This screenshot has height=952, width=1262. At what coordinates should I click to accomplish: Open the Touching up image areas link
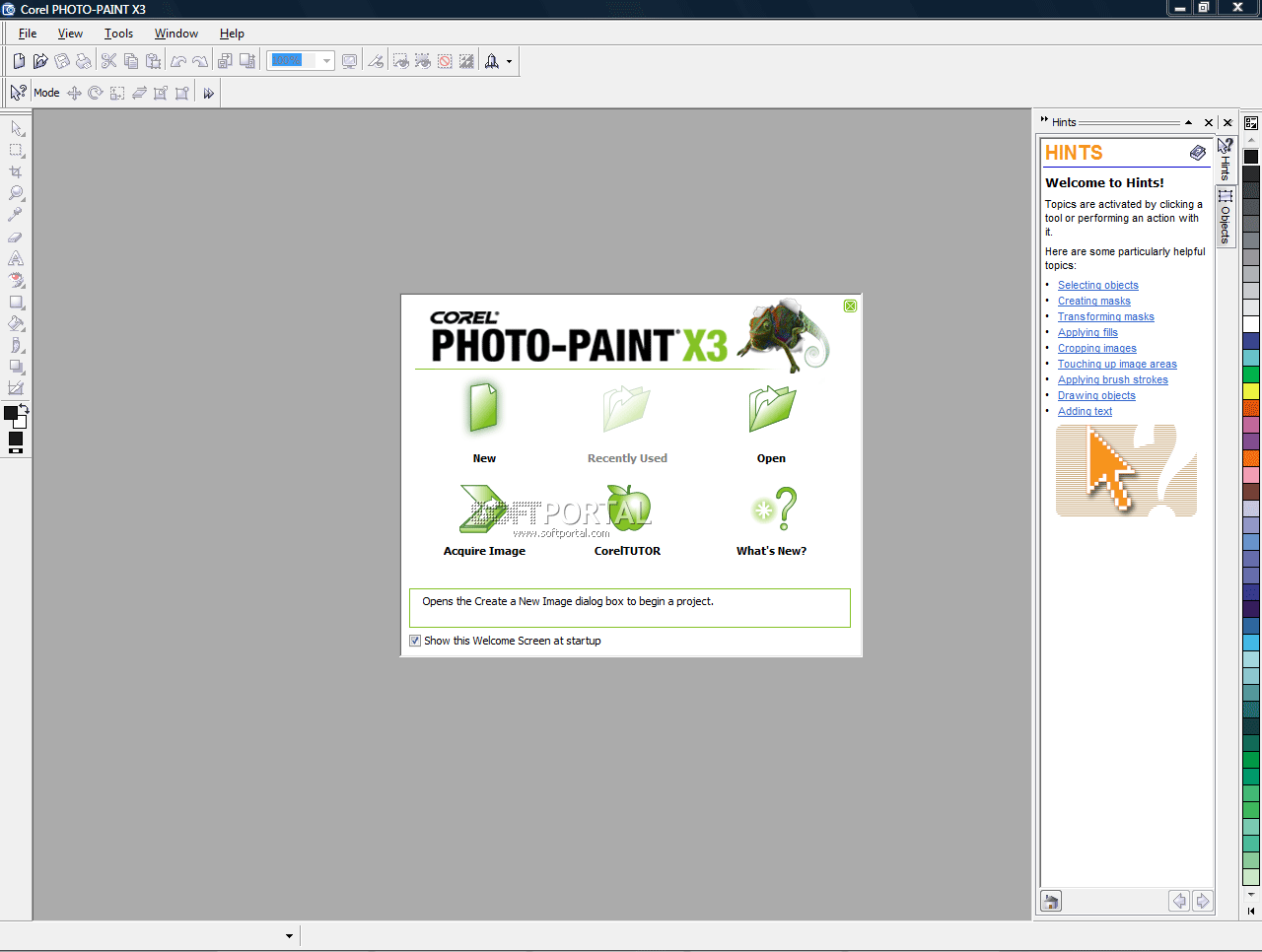[x=1117, y=364]
